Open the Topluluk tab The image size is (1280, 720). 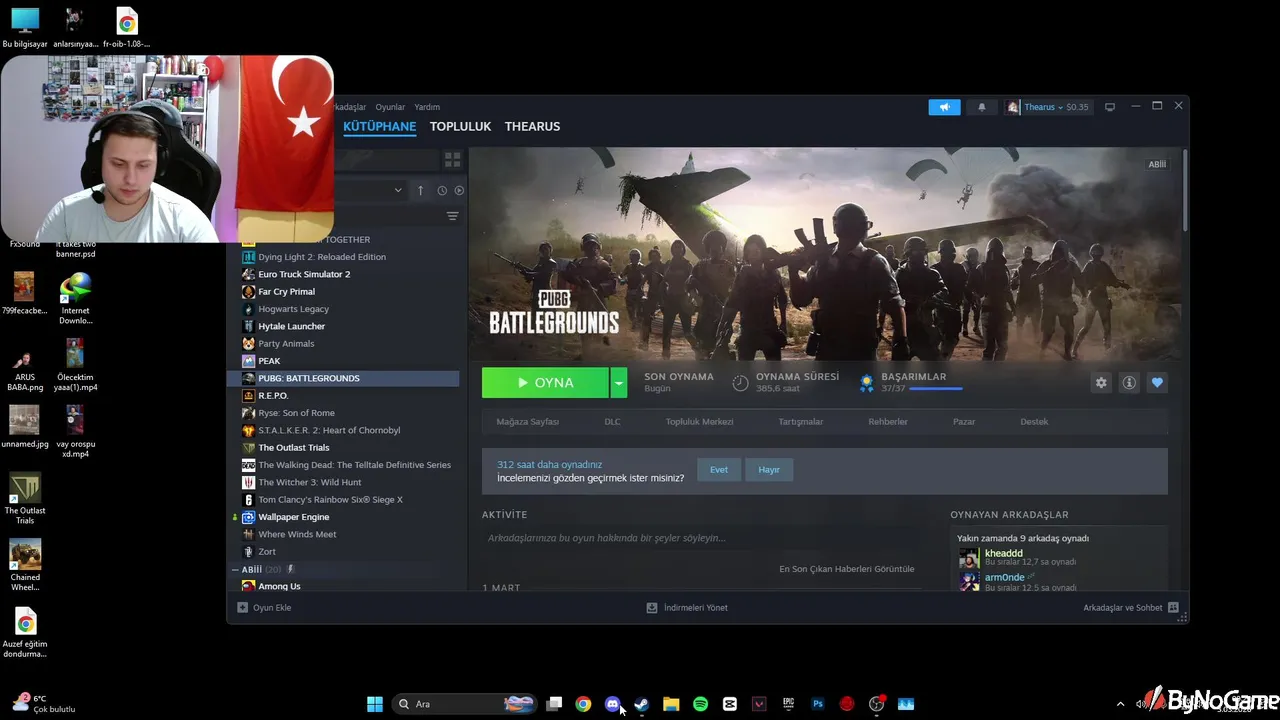click(460, 127)
